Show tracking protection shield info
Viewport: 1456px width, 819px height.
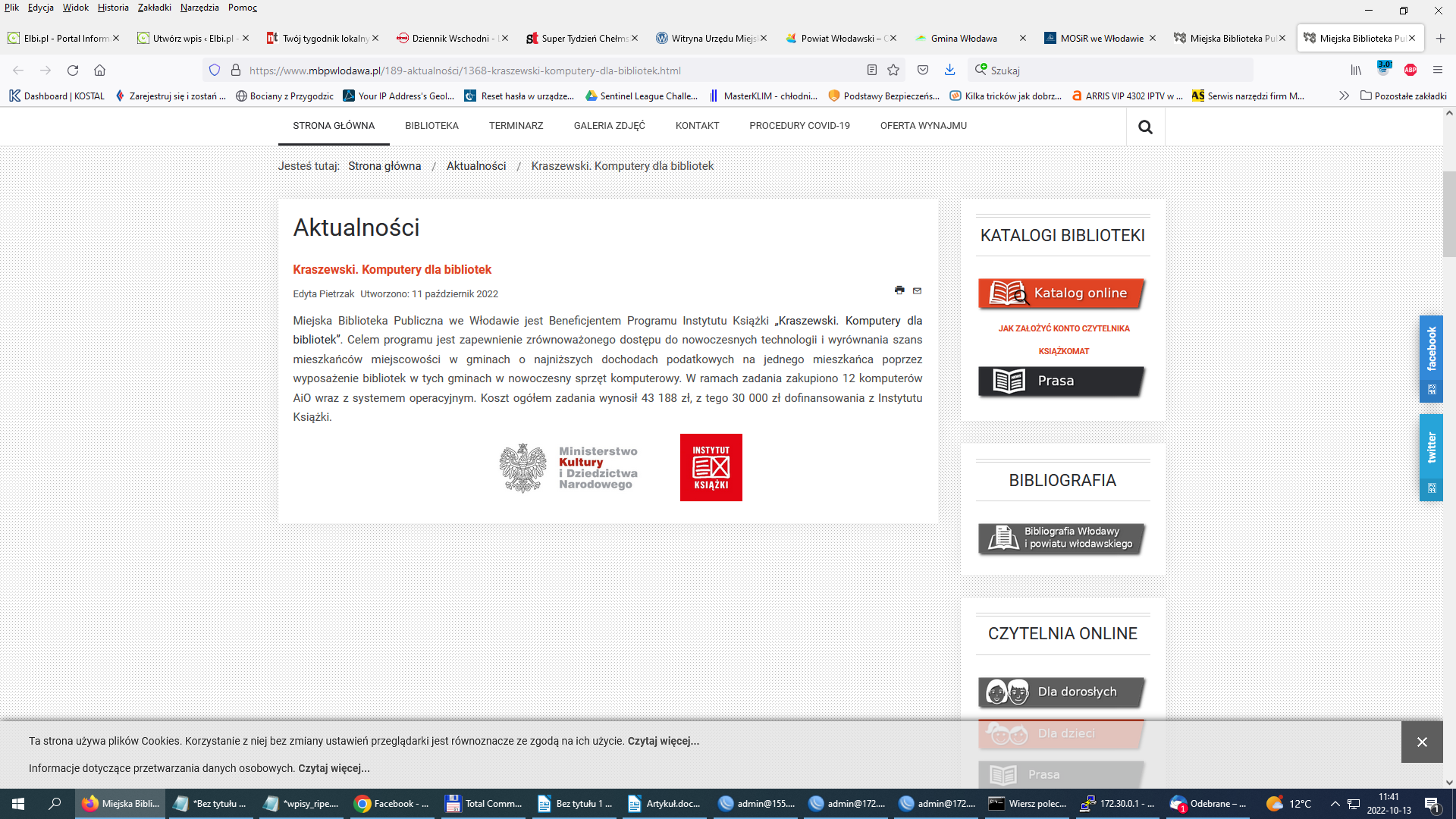(215, 71)
